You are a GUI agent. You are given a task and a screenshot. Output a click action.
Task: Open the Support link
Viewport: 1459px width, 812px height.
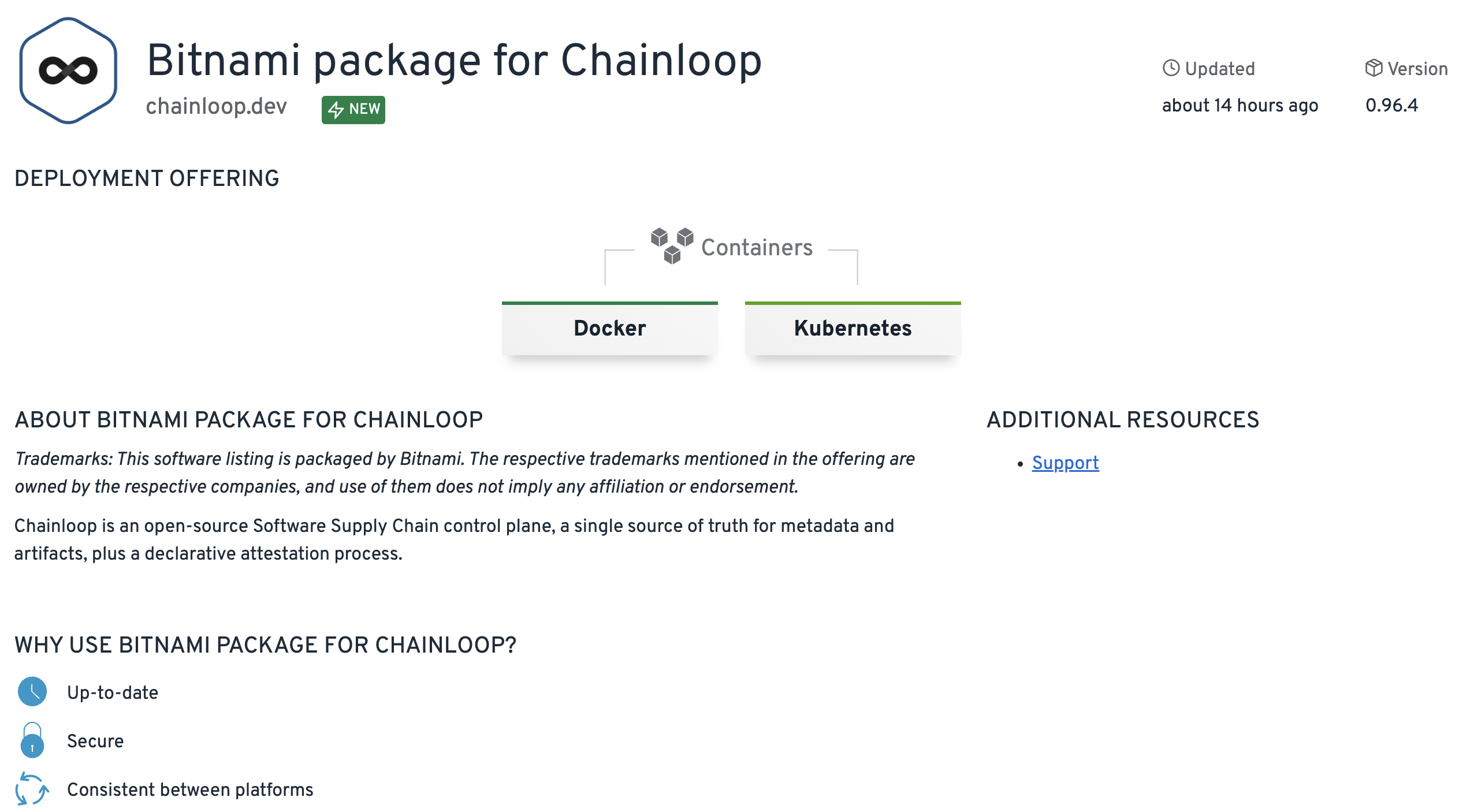(x=1065, y=463)
